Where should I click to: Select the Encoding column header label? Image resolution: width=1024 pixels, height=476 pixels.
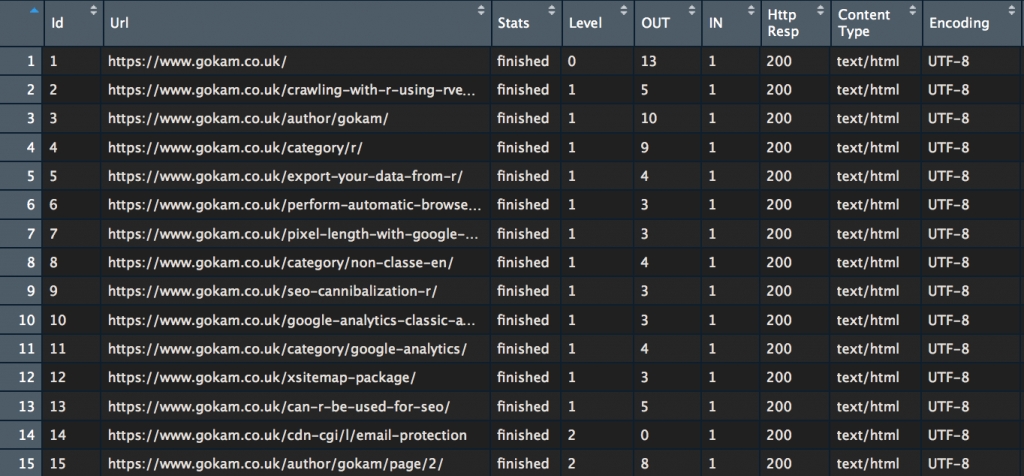coord(959,23)
